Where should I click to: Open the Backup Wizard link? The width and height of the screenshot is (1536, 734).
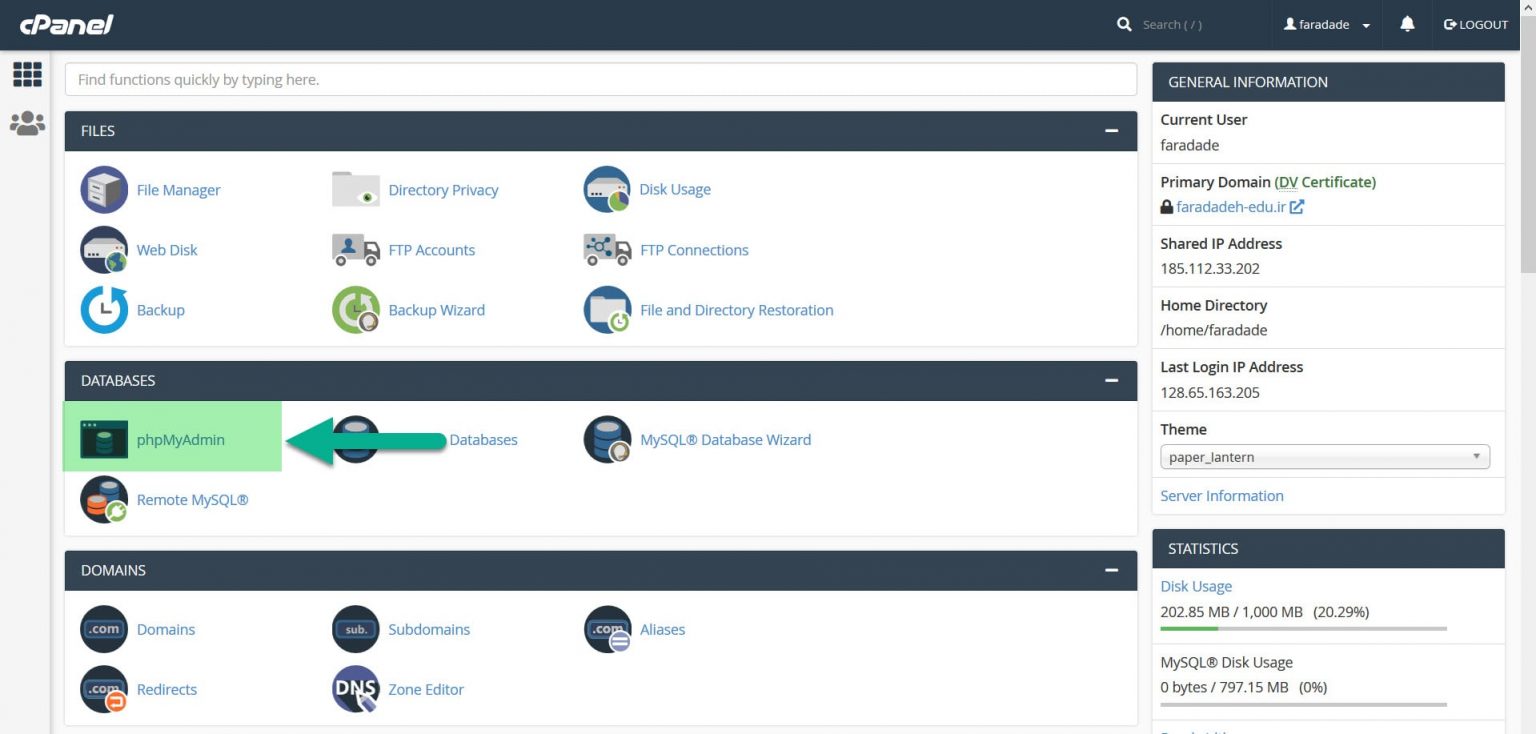[x=436, y=310]
